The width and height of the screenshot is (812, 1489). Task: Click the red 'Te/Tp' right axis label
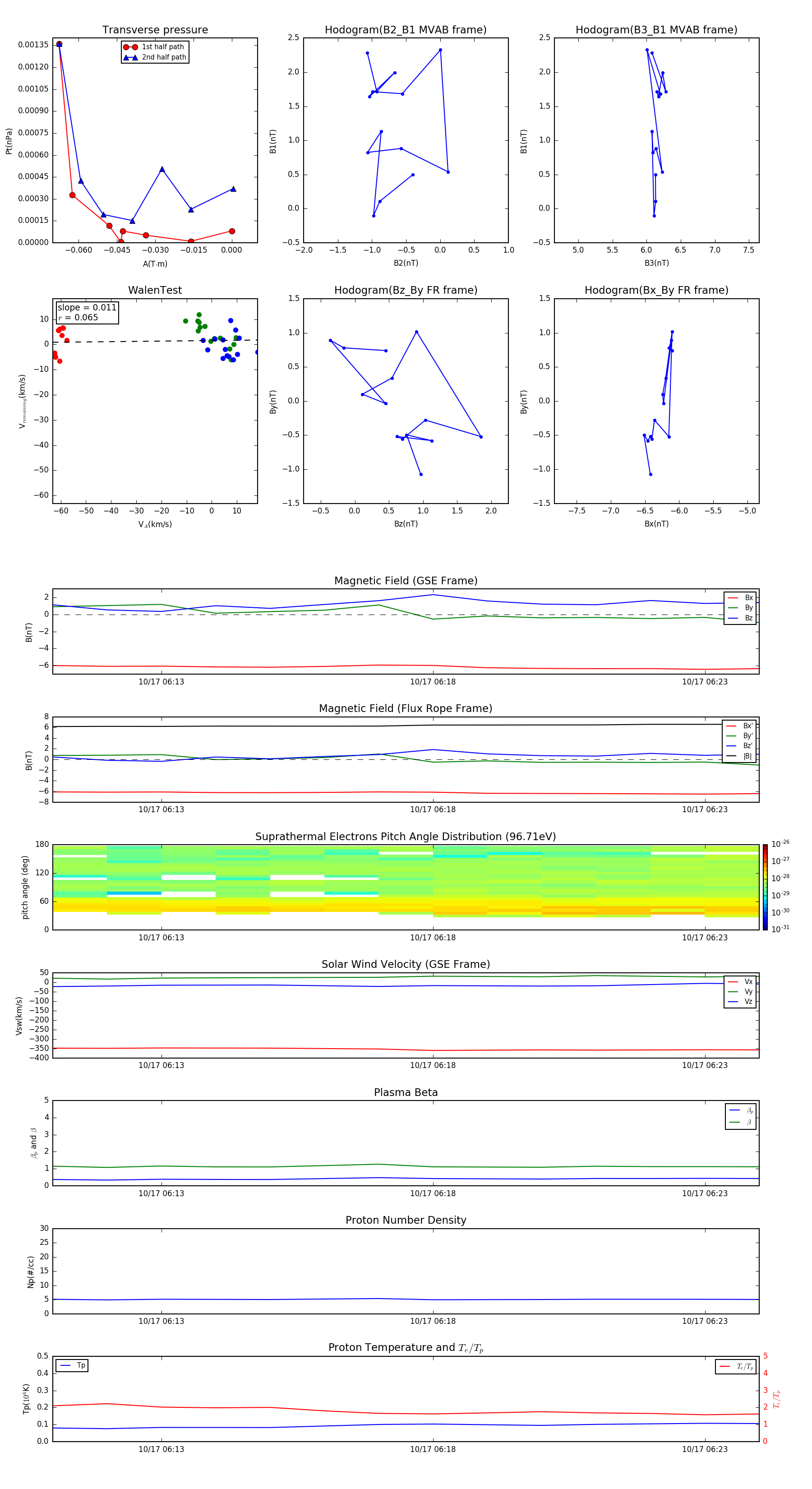click(776, 1399)
